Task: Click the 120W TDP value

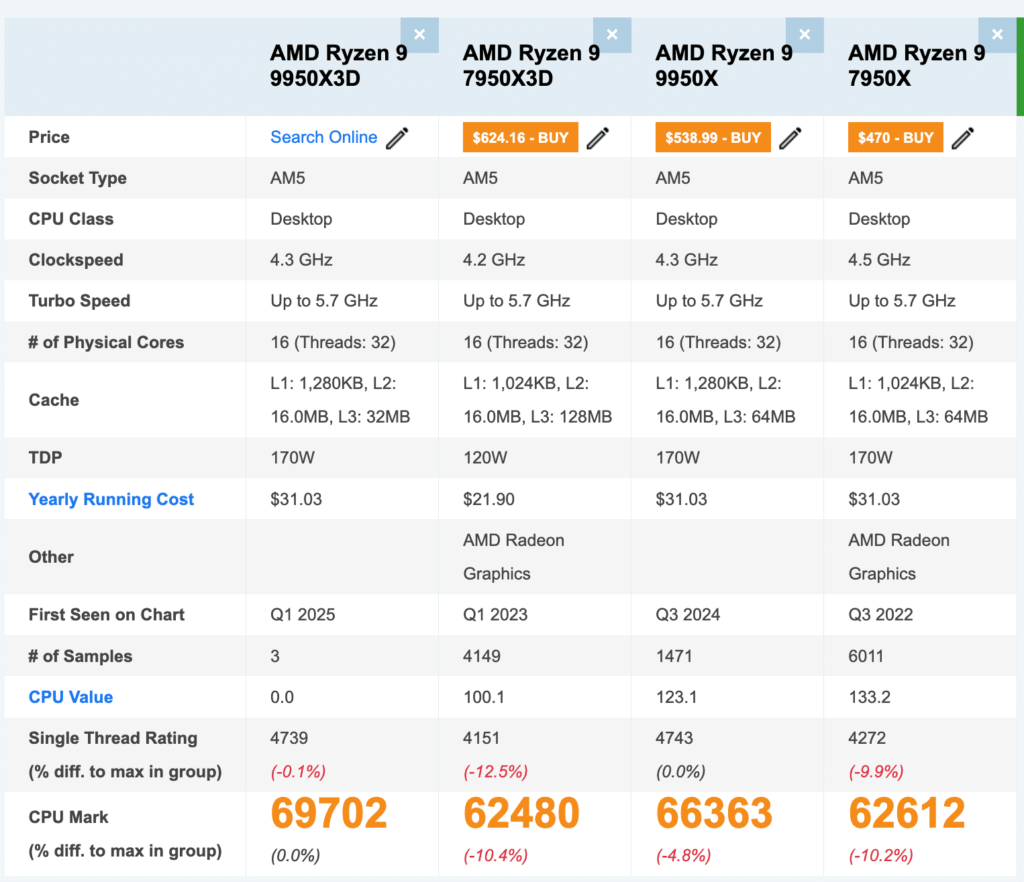Action: 485,457
